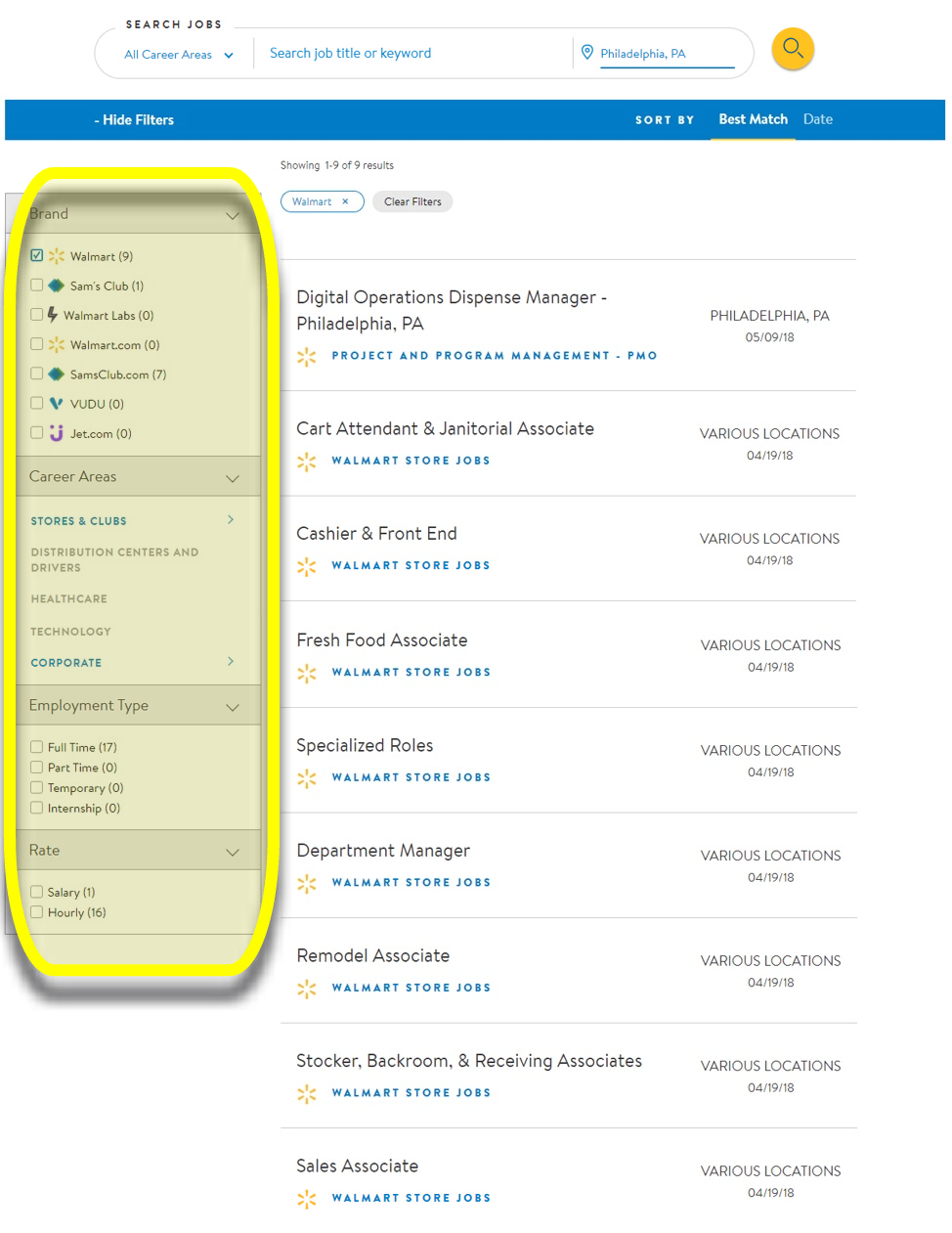Collapse the Brand filter section

pyautogui.click(x=232, y=215)
